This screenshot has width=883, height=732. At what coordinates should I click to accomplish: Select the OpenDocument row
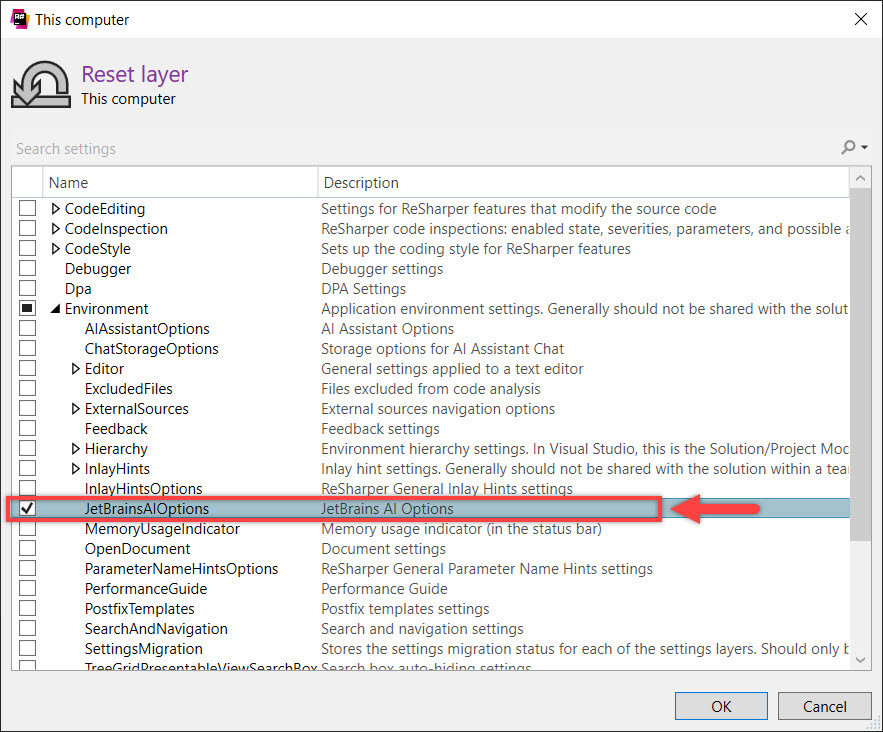(431, 548)
